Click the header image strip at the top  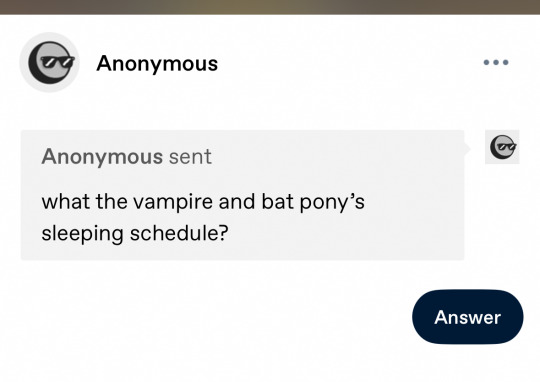(270, 7)
